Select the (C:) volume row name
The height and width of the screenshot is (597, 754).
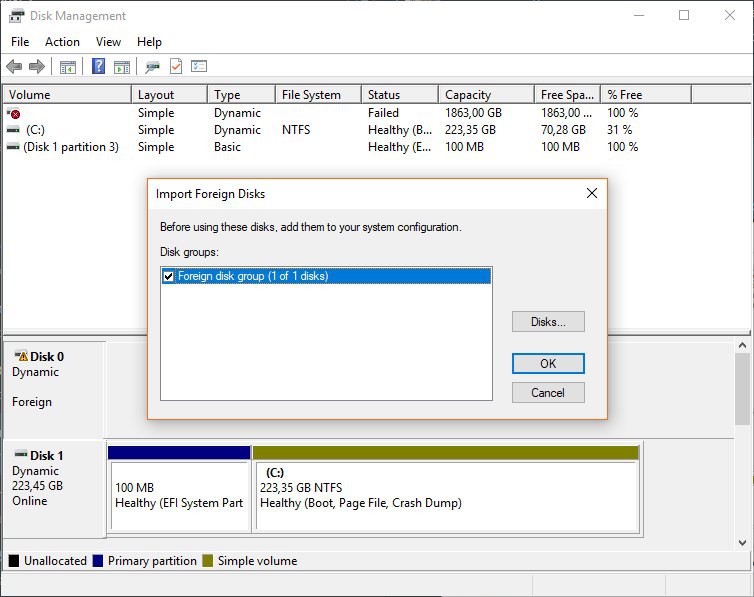35,130
